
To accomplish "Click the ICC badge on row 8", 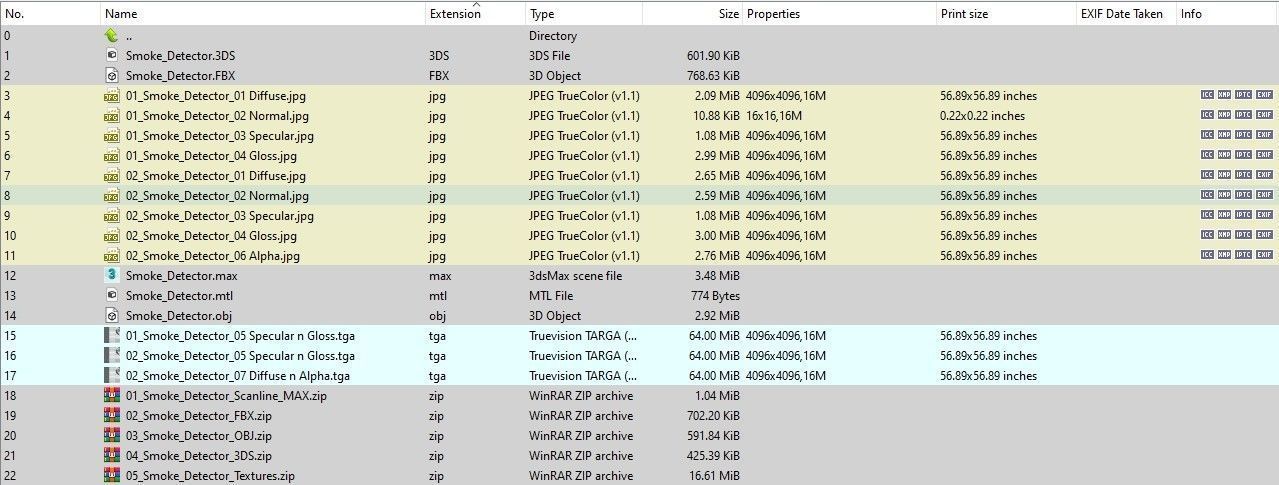I will click(x=1208, y=196).
